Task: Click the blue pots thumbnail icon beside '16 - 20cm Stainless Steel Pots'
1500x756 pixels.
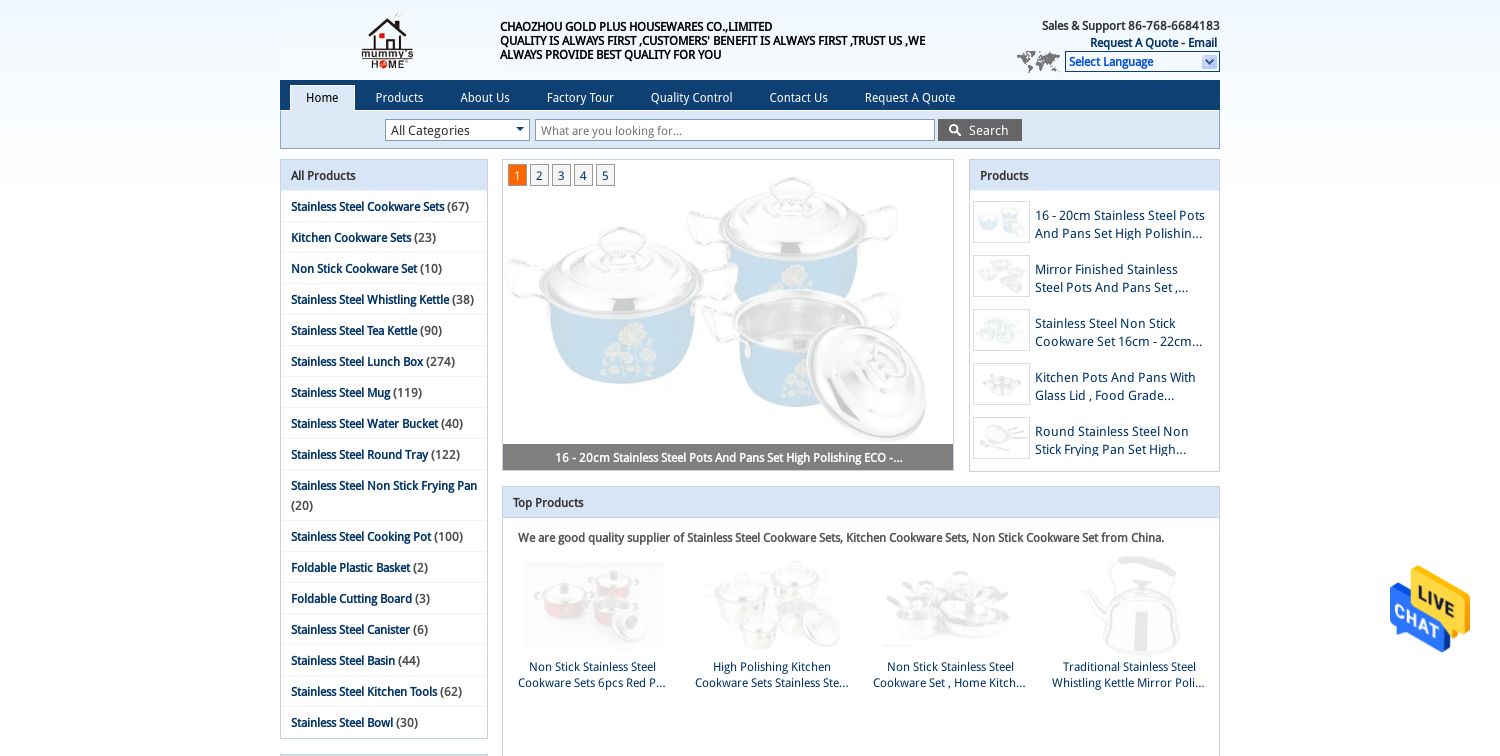Action: (1001, 222)
